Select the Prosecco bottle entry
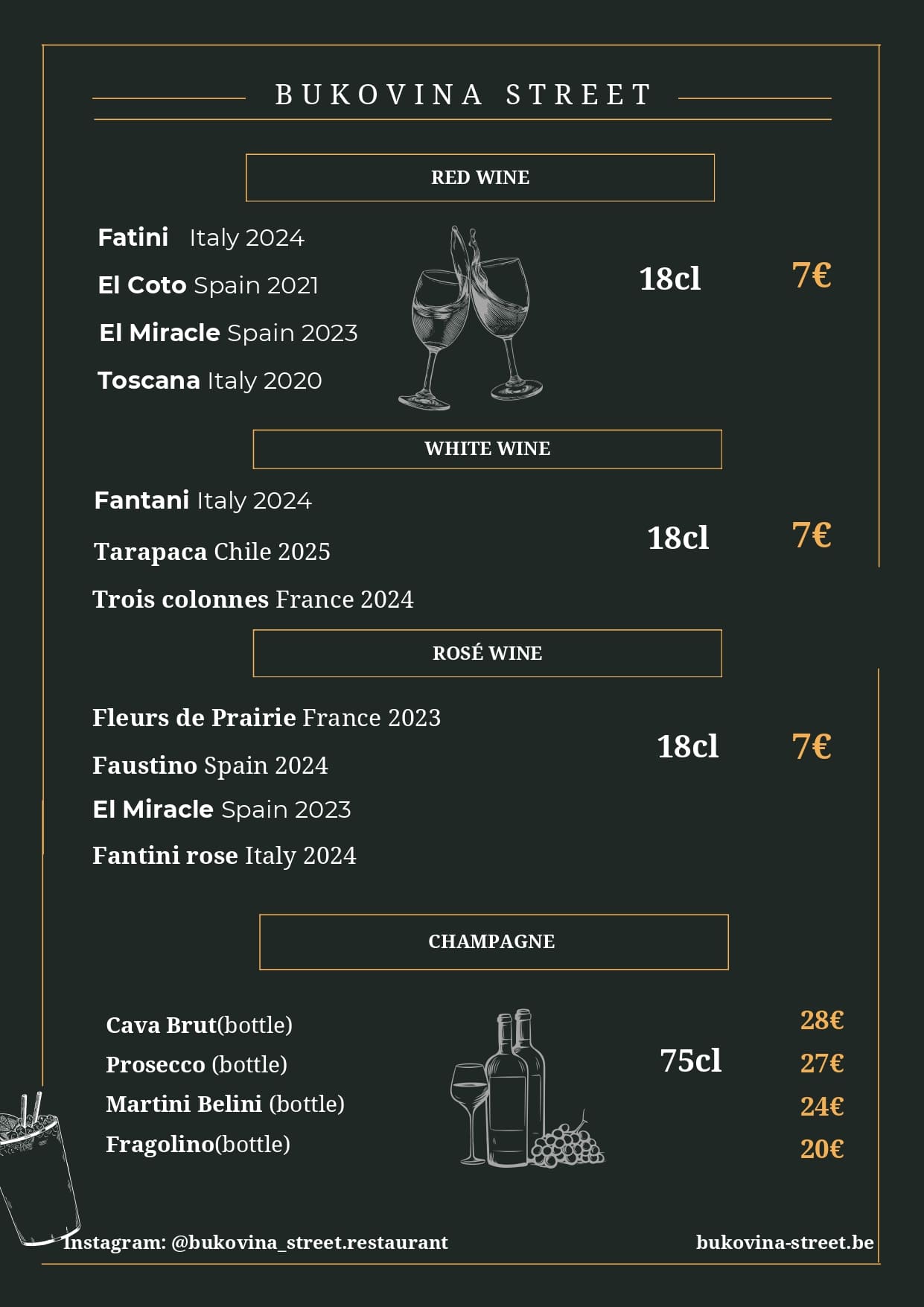 coord(196,1065)
